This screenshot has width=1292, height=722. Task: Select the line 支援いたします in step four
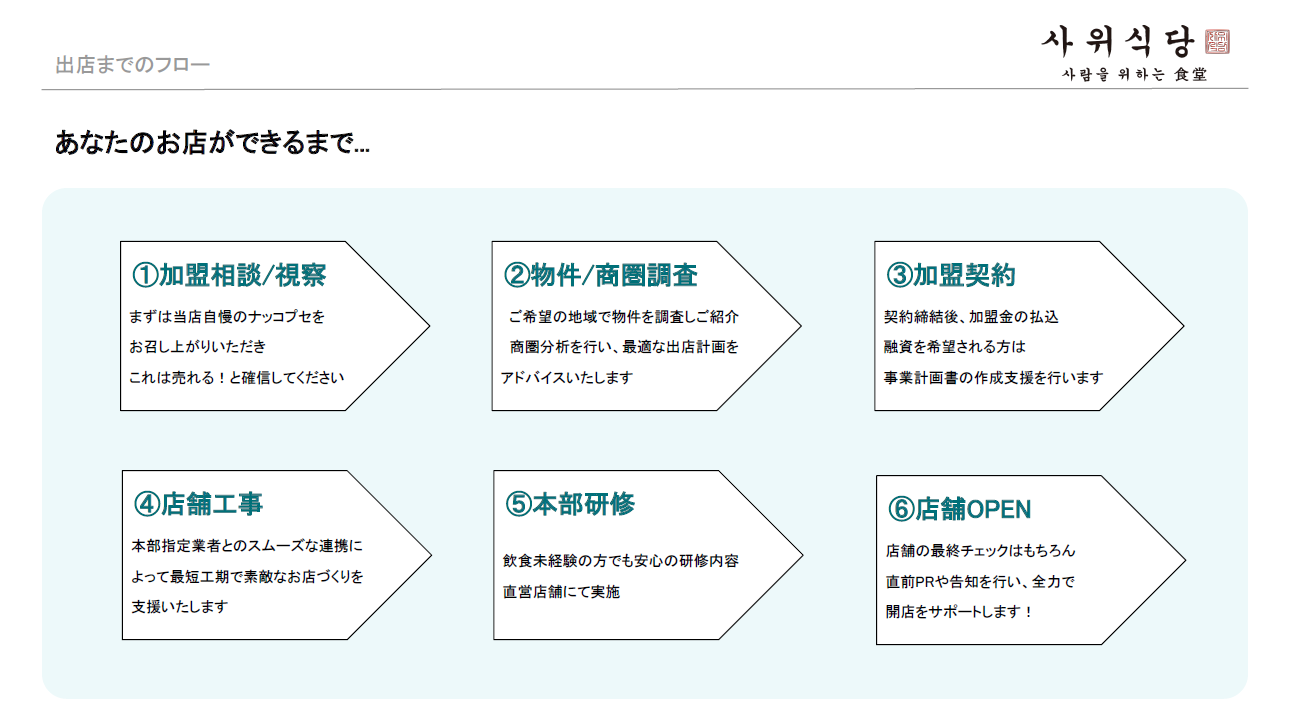pyautogui.click(x=180, y=606)
